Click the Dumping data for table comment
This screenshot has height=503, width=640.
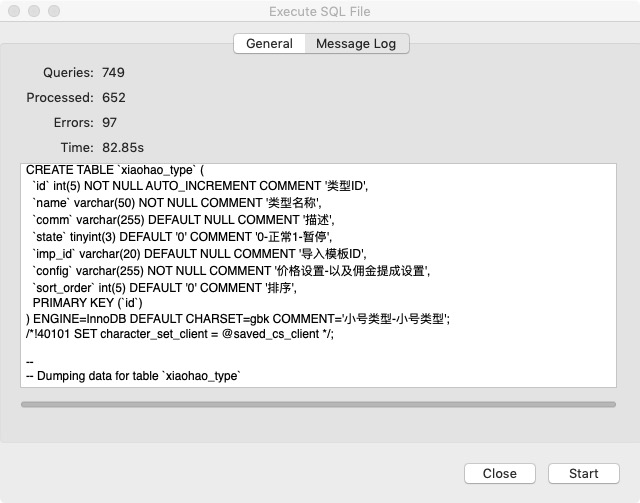click(134, 376)
